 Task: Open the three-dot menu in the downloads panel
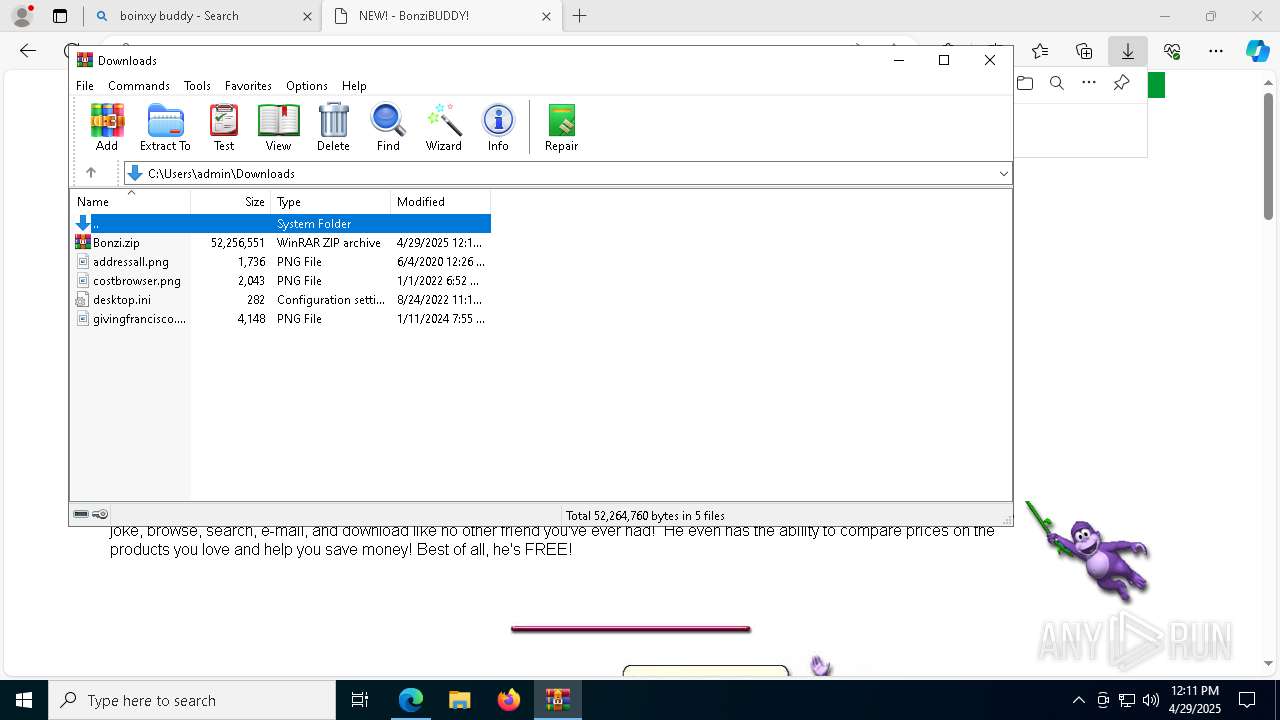pos(1089,83)
